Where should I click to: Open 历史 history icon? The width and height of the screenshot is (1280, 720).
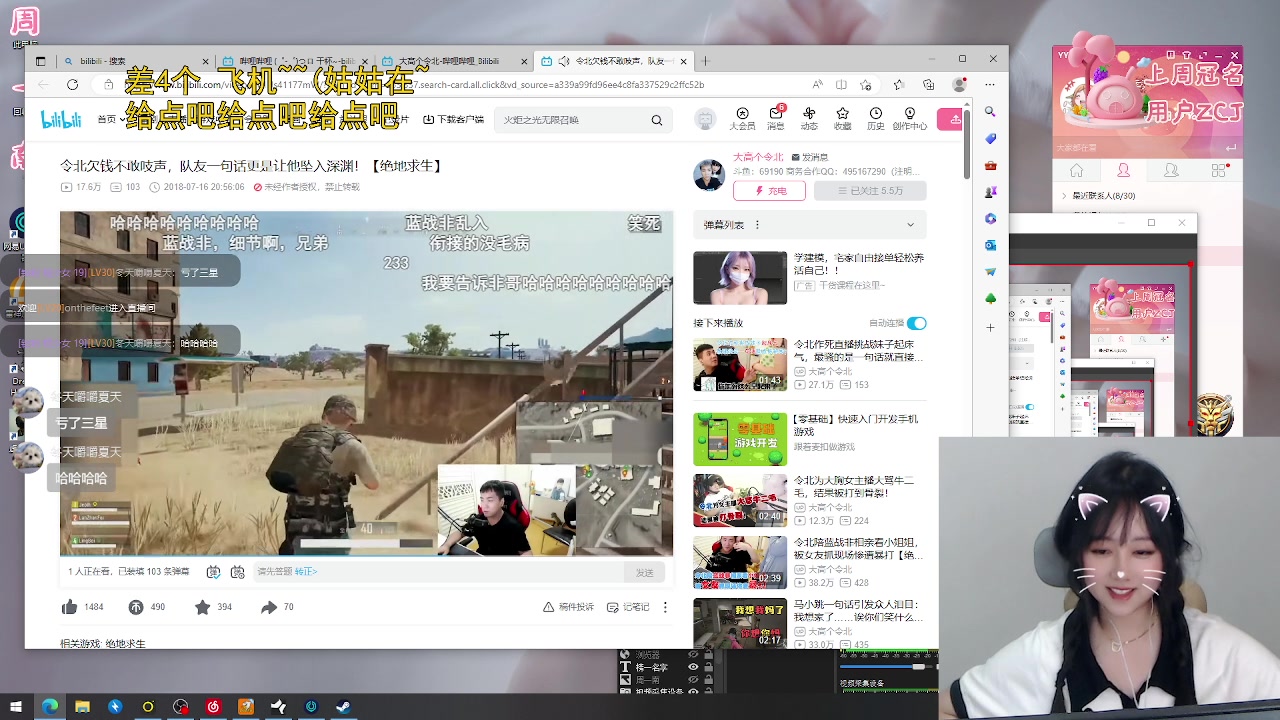click(876, 119)
